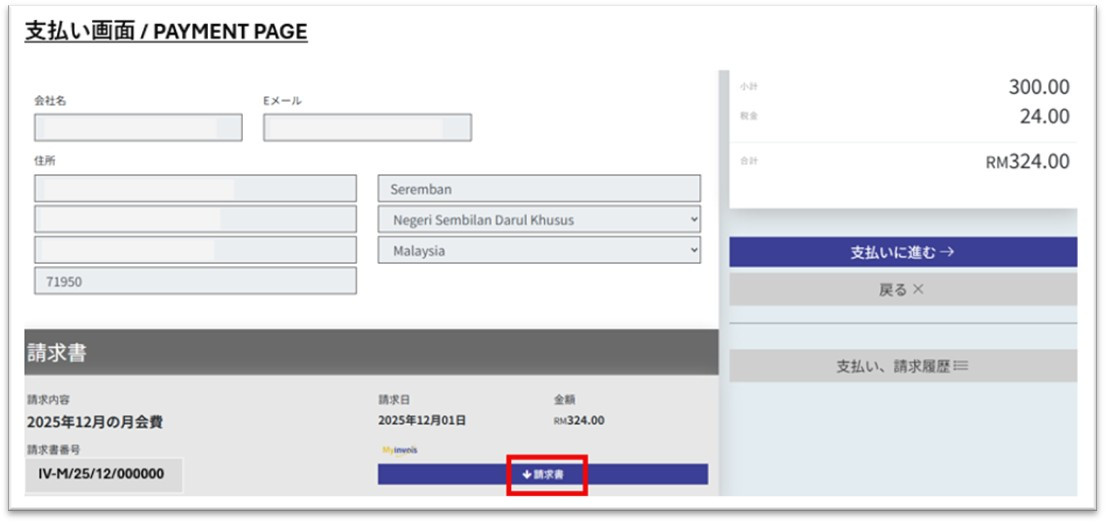Click the list icon in 支払い、請求履歴
Viewport: 1107px width, 523px height.
(961, 366)
